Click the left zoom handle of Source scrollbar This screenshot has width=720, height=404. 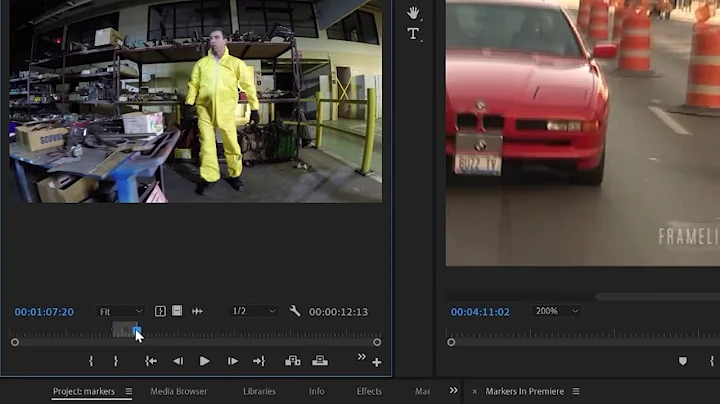[15, 342]
